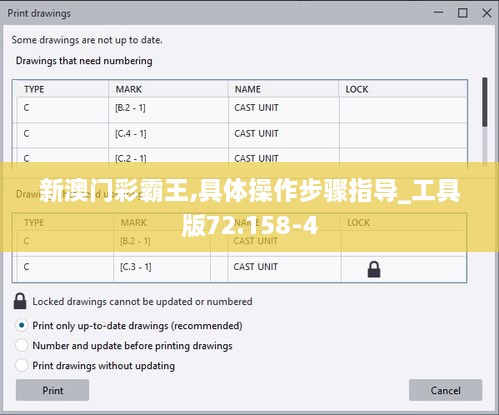Viewport: 499px width, 415px height.
Task: Click NAME column header in top table
Action: 248,89
